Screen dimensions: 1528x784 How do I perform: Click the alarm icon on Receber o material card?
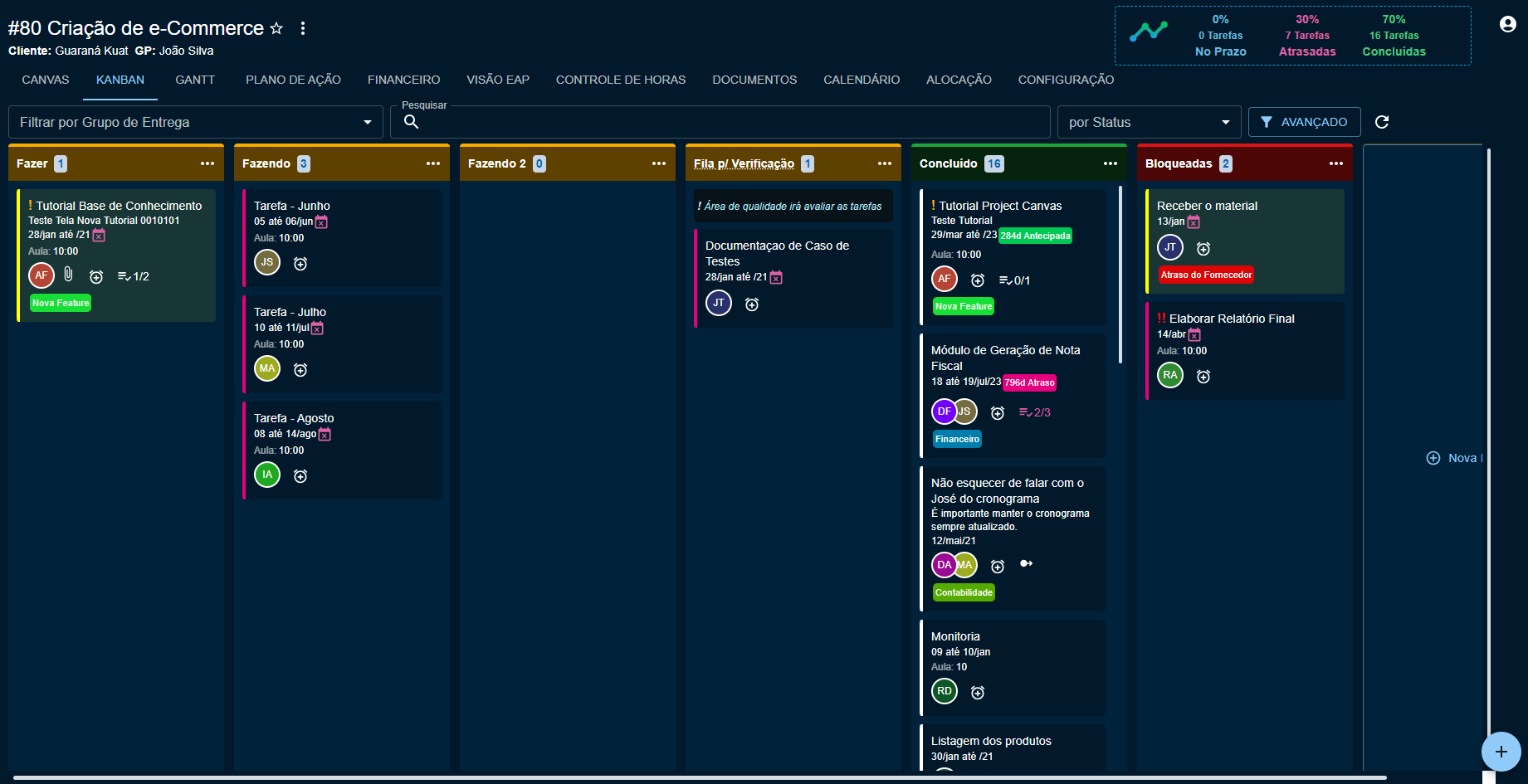[1203, 249]
